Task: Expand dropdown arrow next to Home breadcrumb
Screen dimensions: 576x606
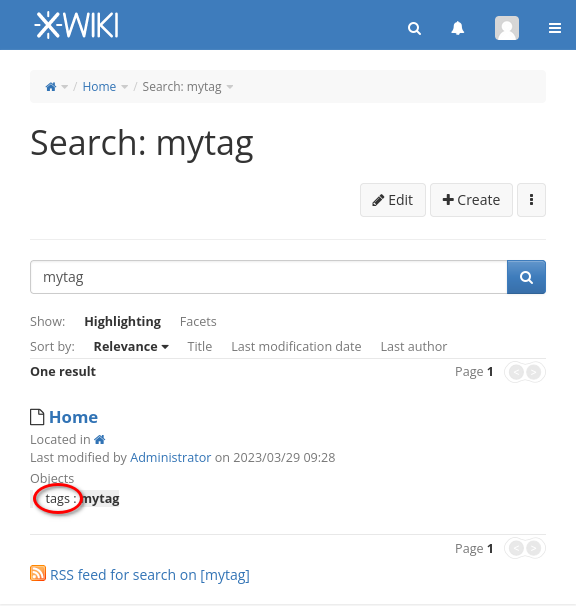Action: 124,87
